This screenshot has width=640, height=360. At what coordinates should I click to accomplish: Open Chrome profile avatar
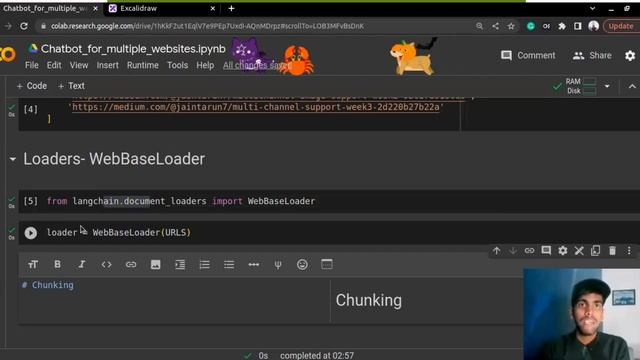click(x=594, y=26)
